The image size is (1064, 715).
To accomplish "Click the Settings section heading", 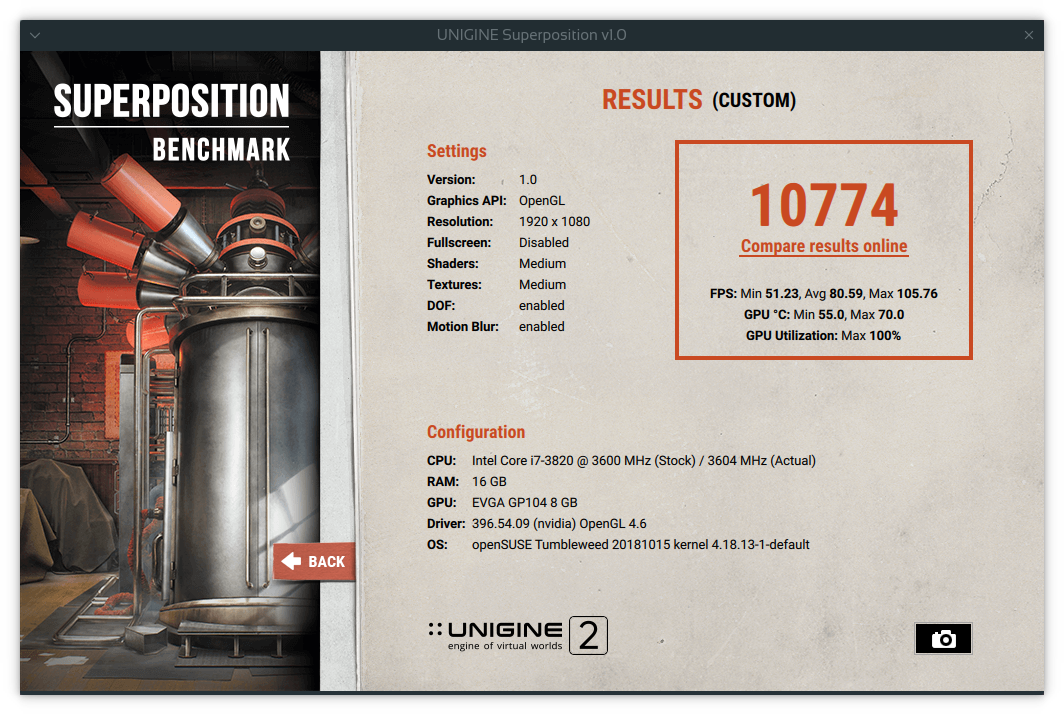I will click(x=456, y=151).
